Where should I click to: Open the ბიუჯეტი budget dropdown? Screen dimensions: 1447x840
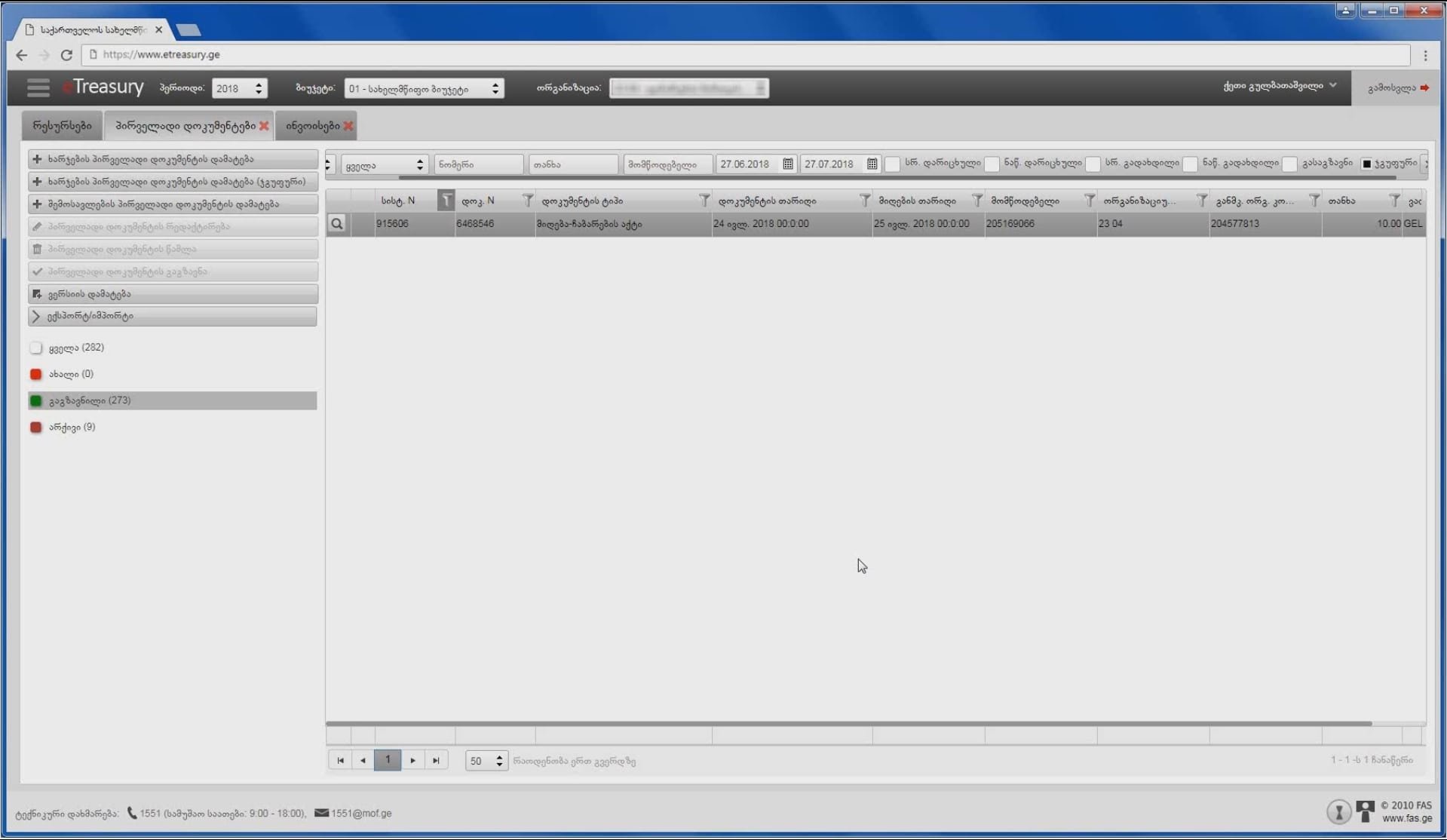(x=423, y=88)
